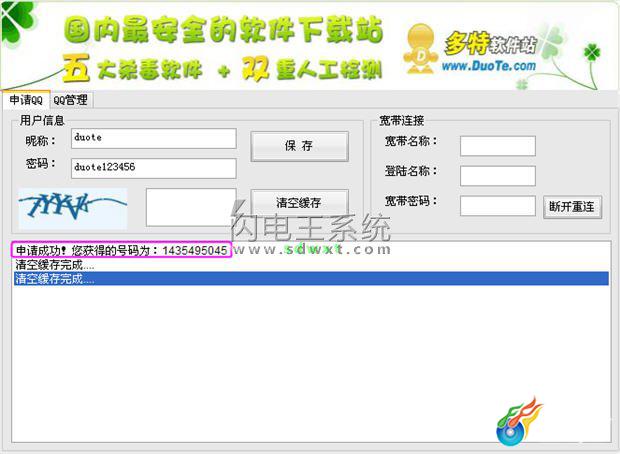Select the log line 申请成功 with number 1435495045

pos(121,250)
